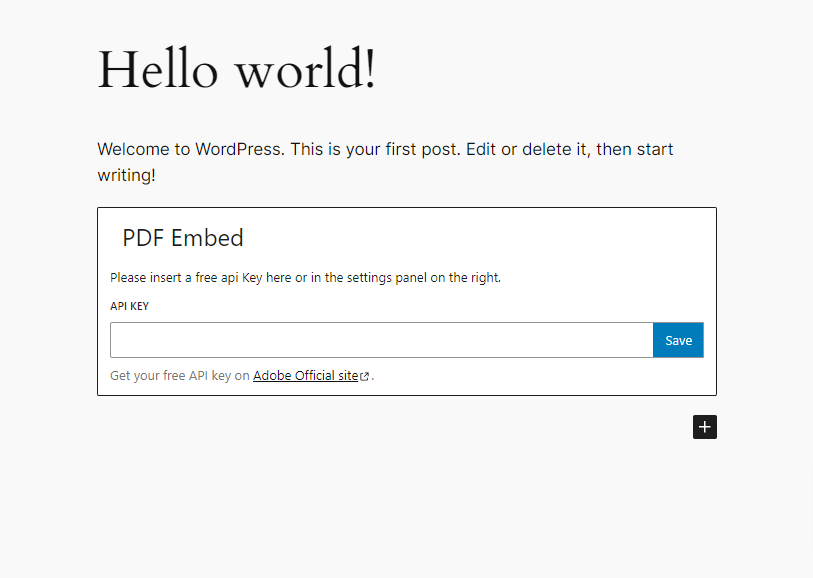The image size is (813, 578).
Task: Click the Get your free API key help text
Action: [180, 375]
